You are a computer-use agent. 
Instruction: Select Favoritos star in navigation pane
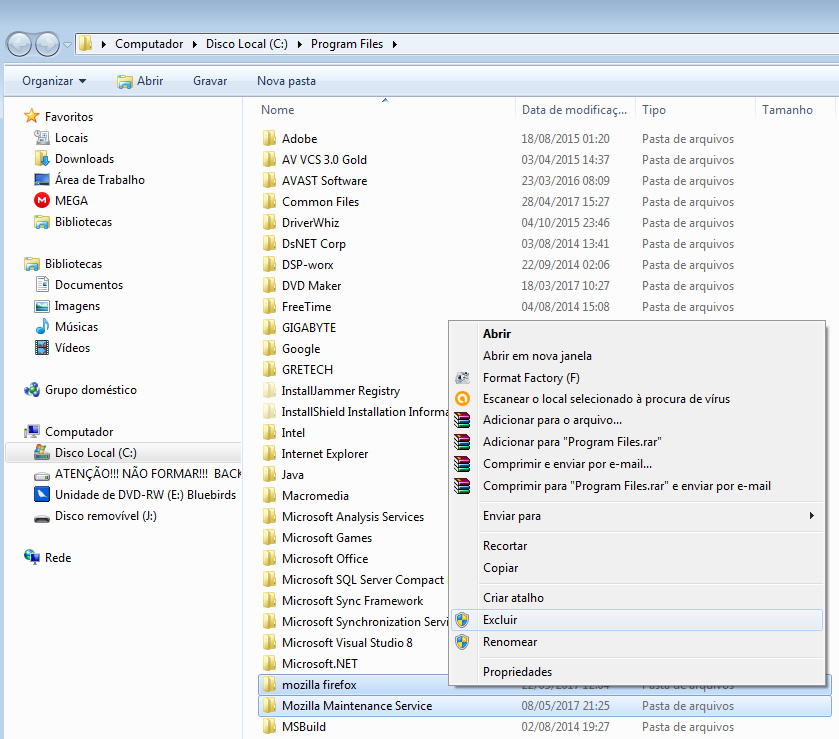[32, 116]
